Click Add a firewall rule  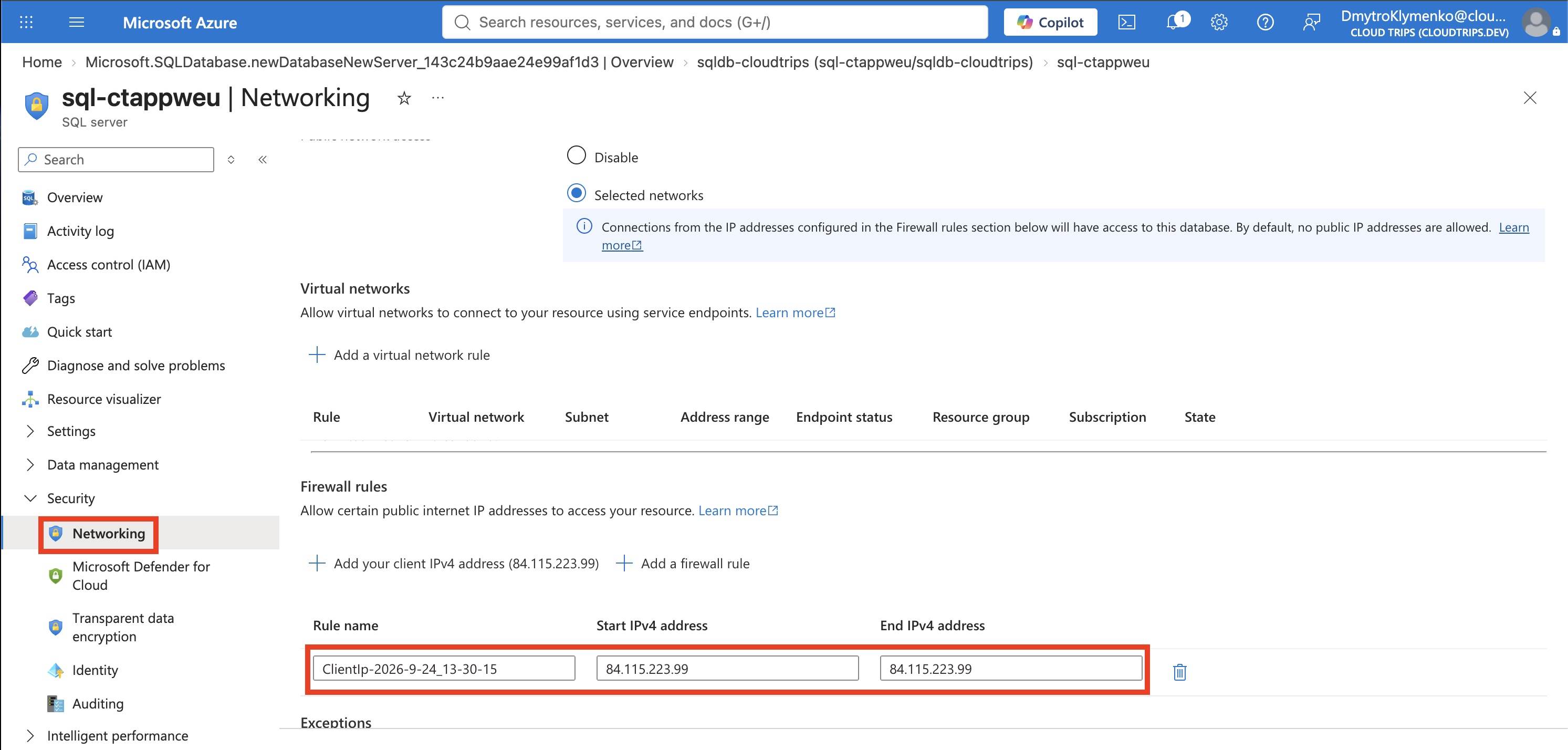tap(682, 564)
